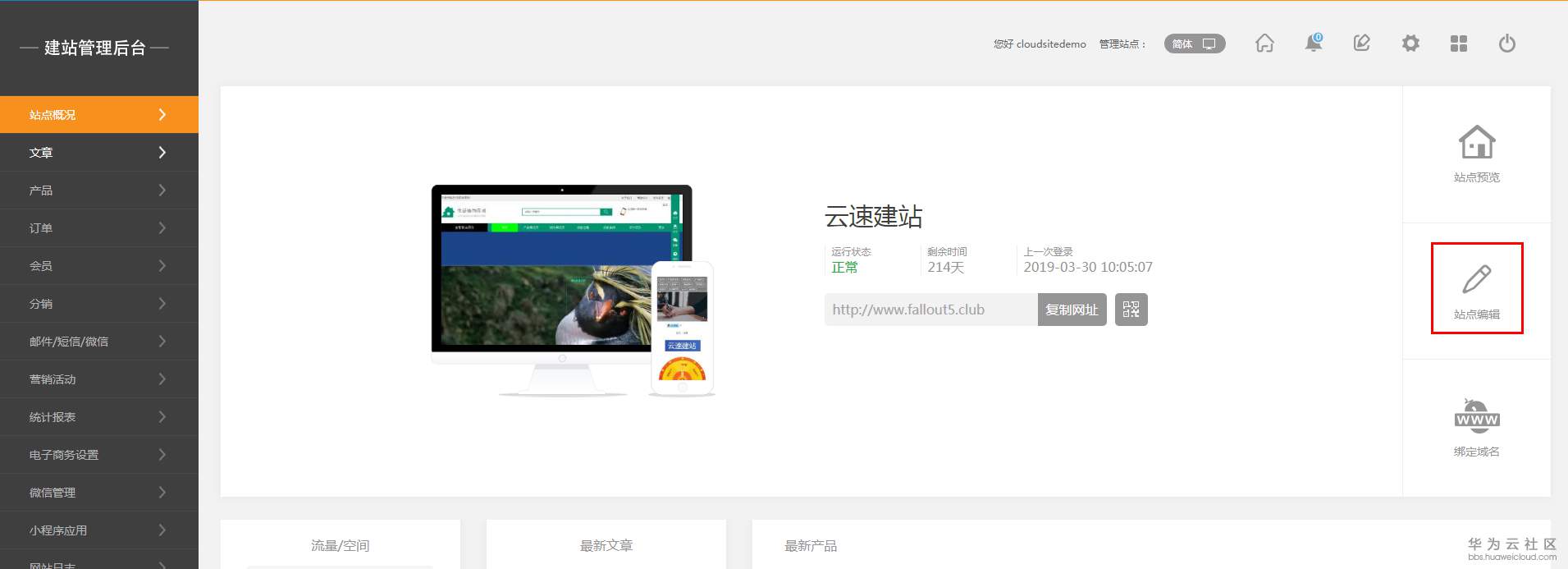Expand 微信管理 chevron
Viewport: 1568px width, 569px height.
click(x=162, y=492)
